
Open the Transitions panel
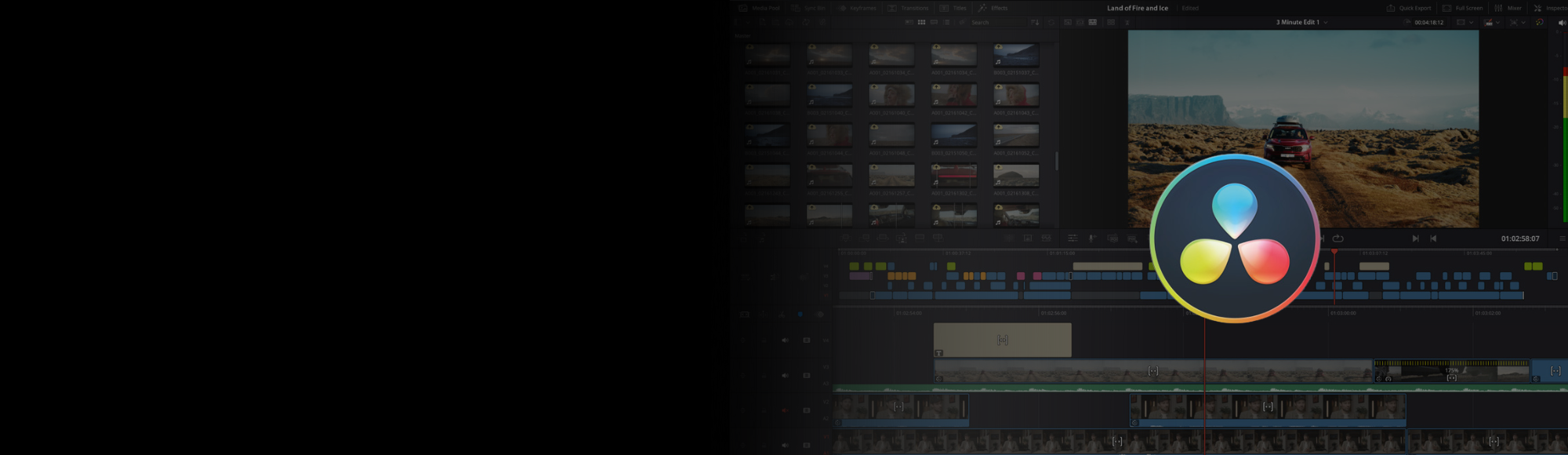coord(908,8)
